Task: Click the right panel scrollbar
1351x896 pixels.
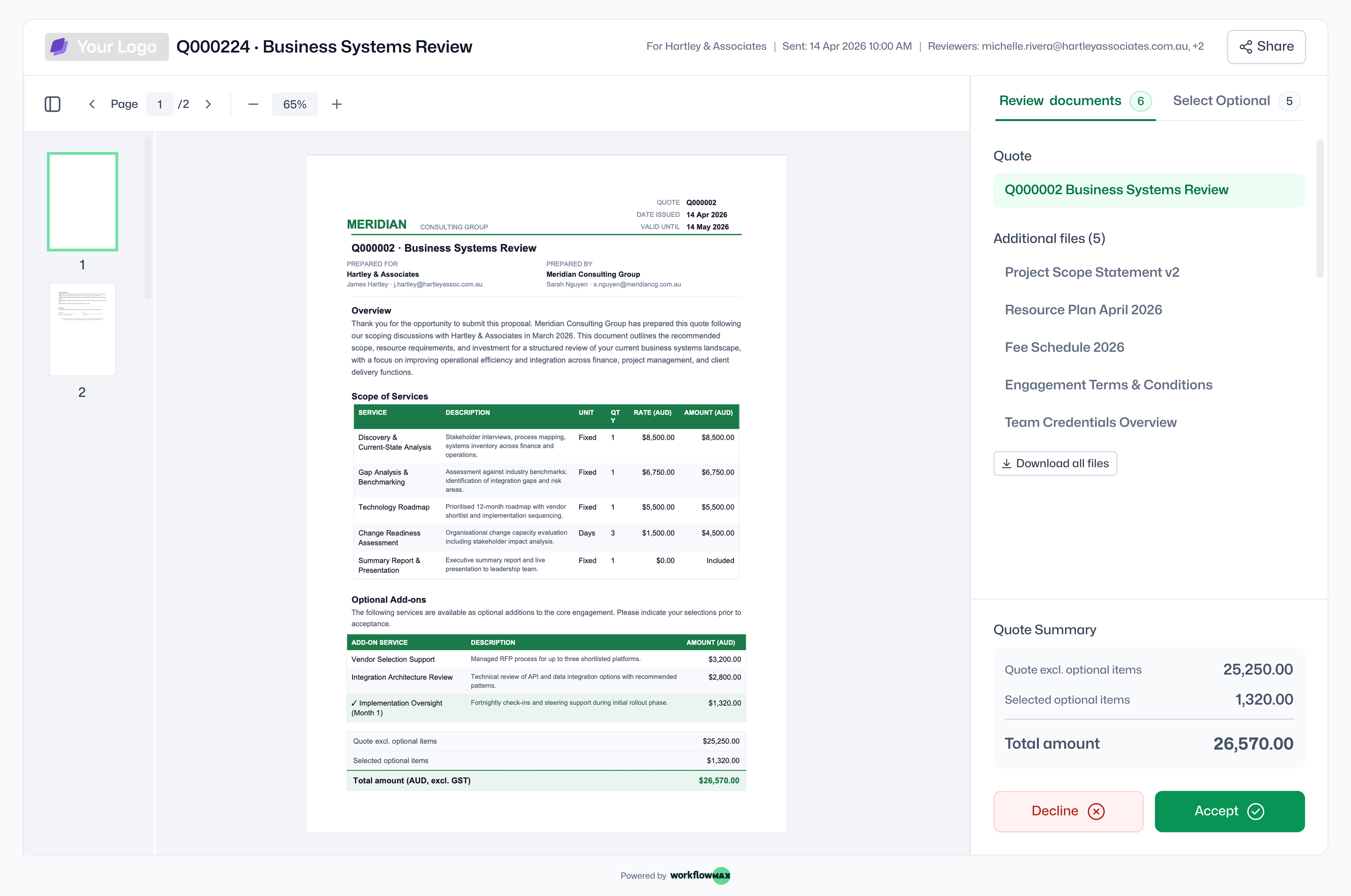Action: tap(1320, 209)
